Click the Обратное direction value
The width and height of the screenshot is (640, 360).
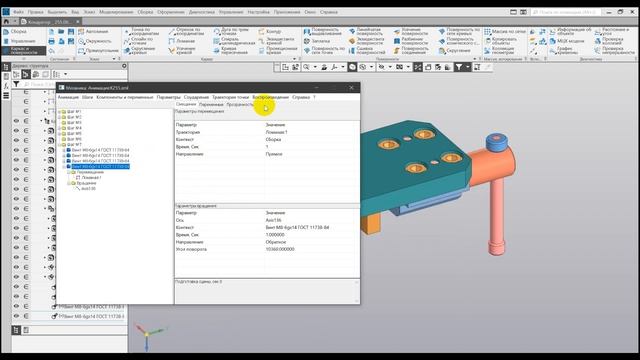pos(276,242)
